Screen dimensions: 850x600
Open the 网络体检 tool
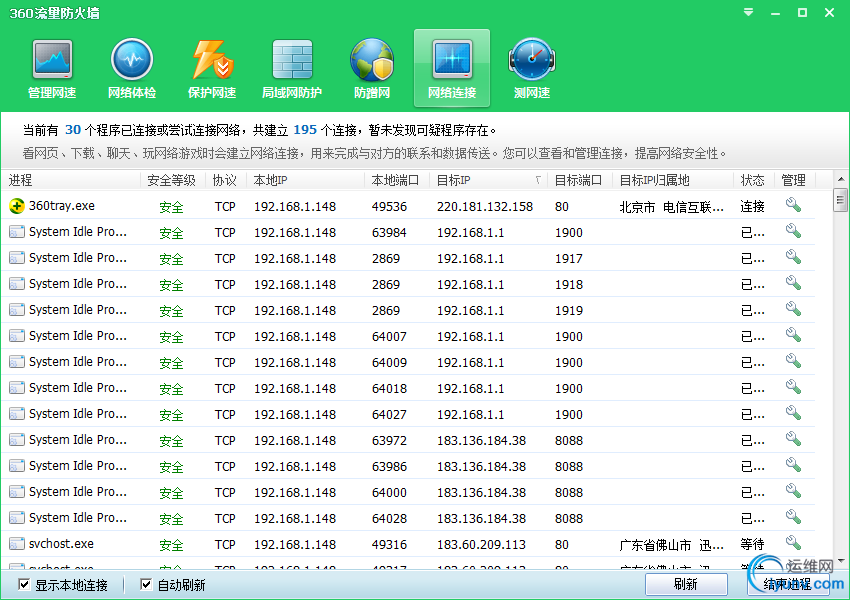coord(132,69)
